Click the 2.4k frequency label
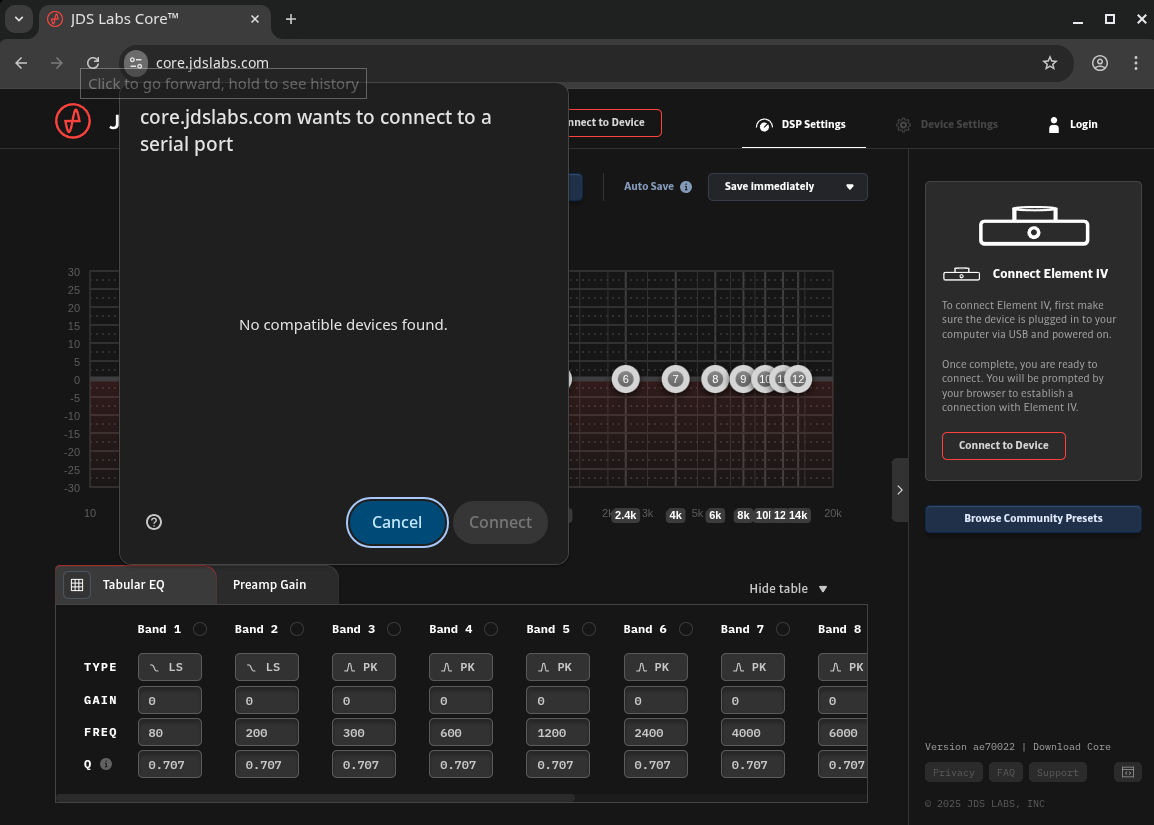Screen dimensions: 1154x825 click(626, 515)
